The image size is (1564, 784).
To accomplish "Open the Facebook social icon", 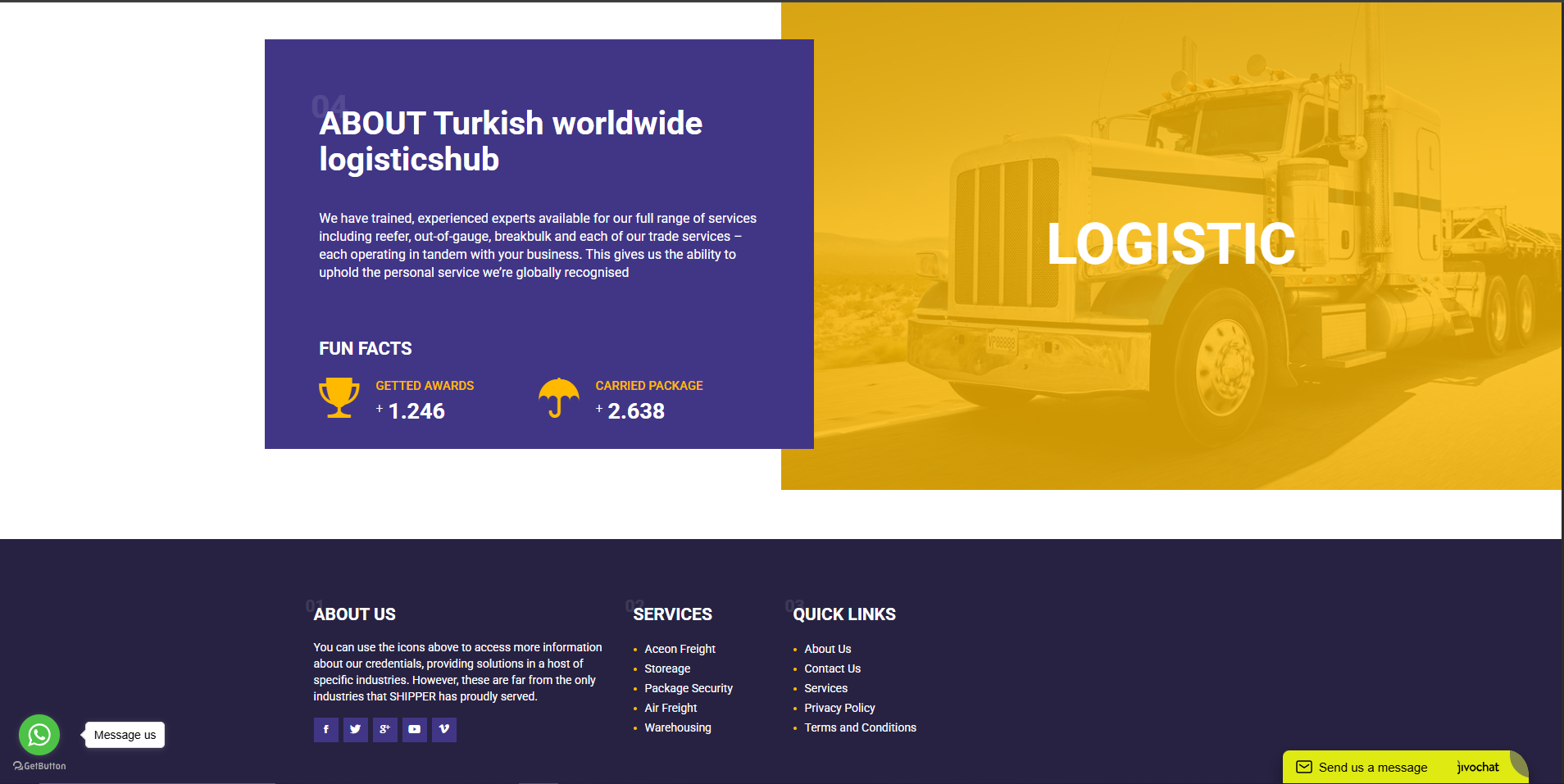I will click(x=325, y=729).
